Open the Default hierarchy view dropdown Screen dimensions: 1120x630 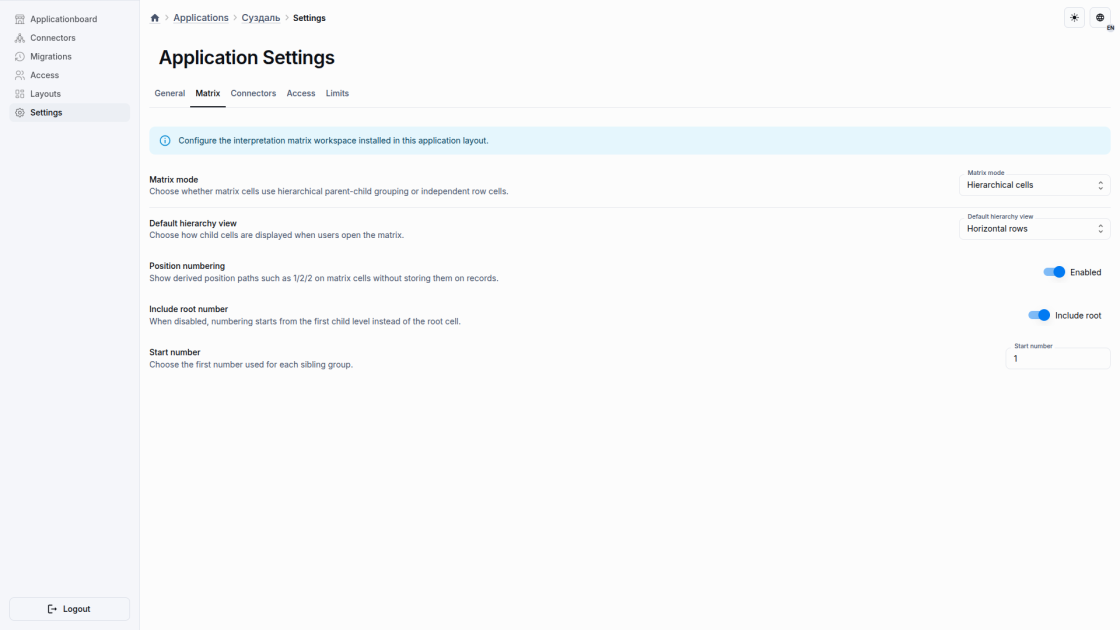pos(1034,229)
